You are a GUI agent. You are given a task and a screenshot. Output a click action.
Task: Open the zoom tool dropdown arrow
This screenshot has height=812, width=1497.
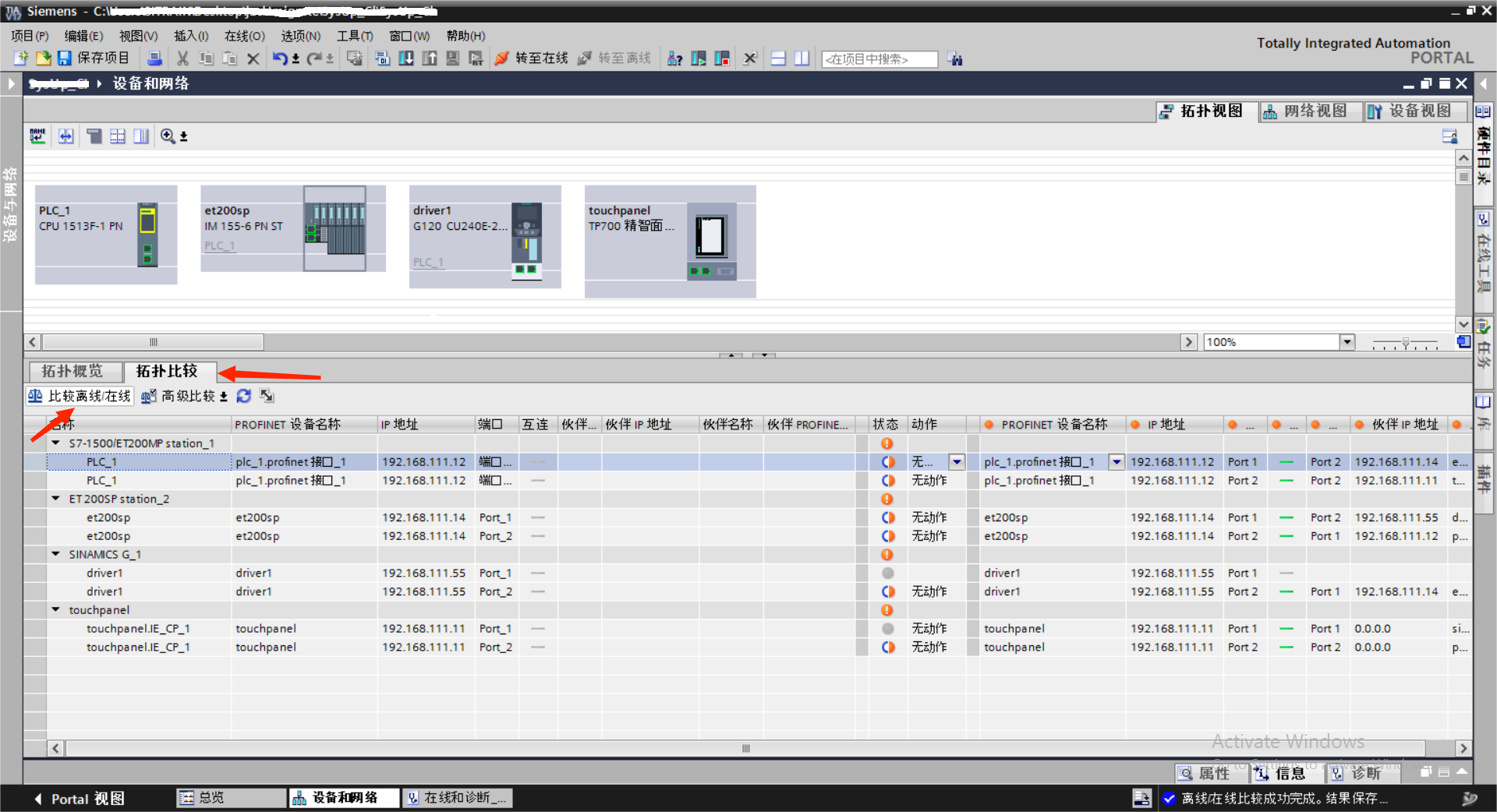[184, 137]
